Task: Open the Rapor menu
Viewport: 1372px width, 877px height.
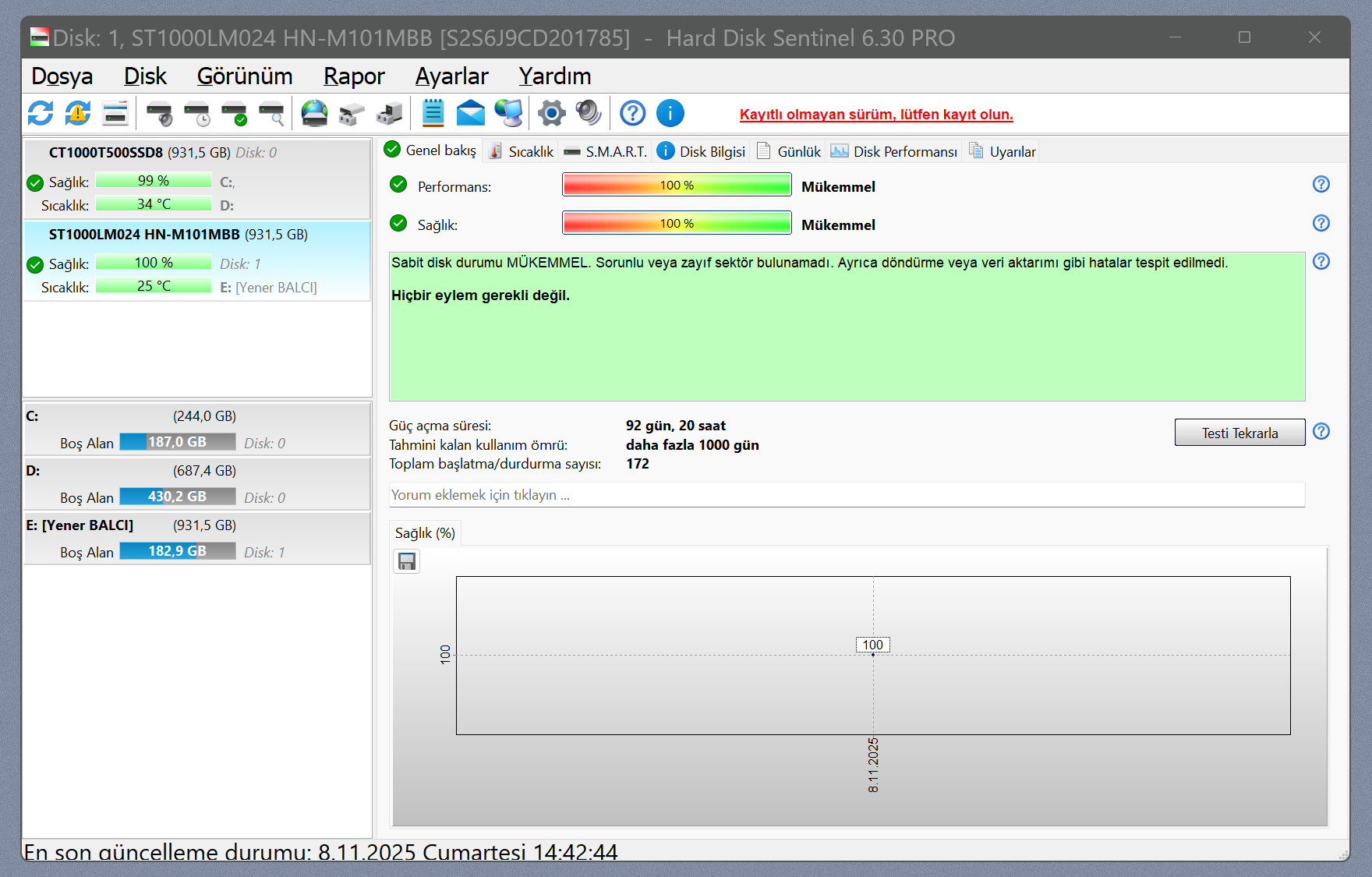Action: pos(353,76)
